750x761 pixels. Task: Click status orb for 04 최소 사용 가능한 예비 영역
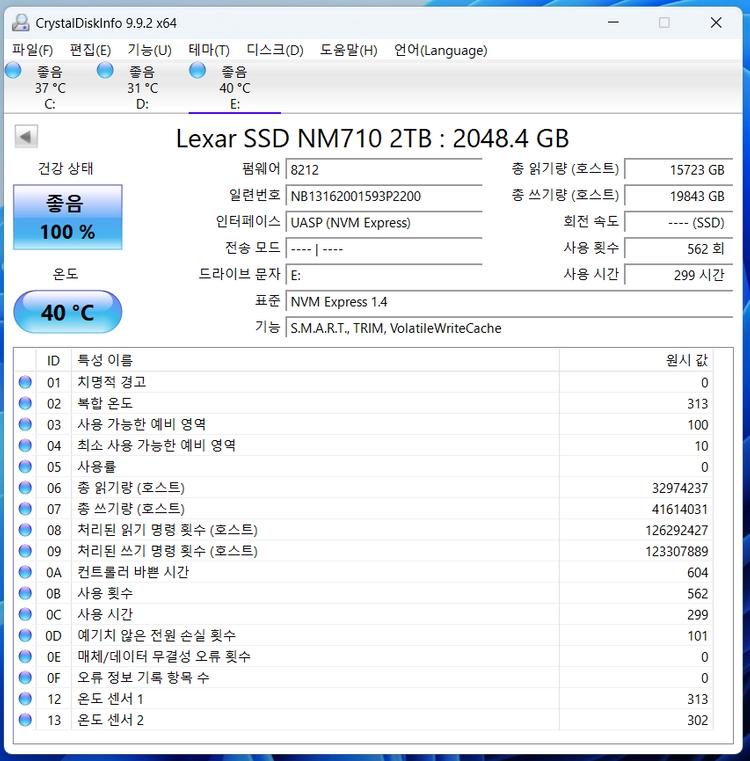[x=25, y=446]
